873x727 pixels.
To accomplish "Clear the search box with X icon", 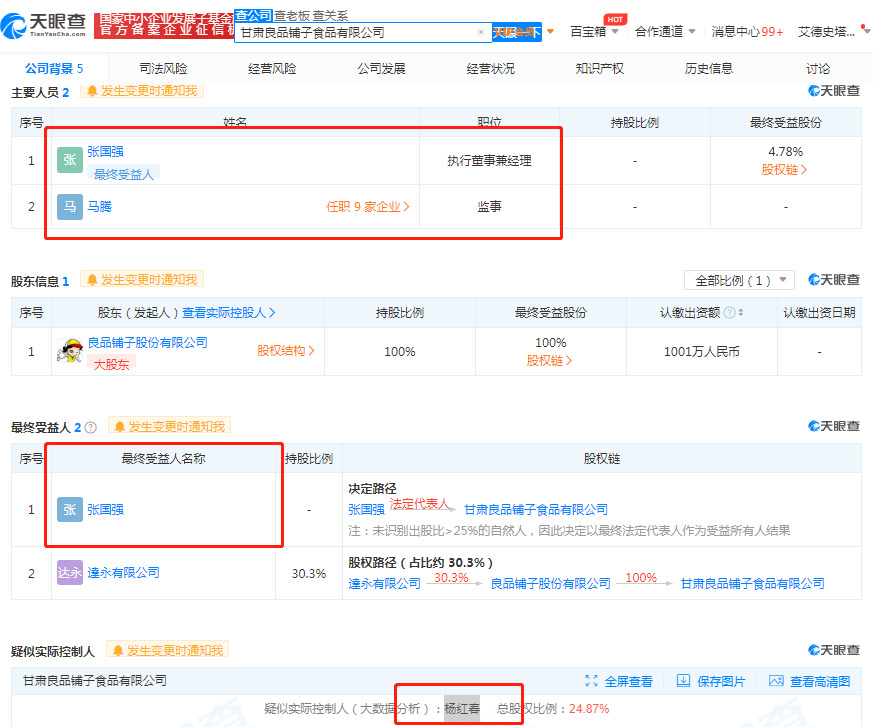I will tap(480, 32).
